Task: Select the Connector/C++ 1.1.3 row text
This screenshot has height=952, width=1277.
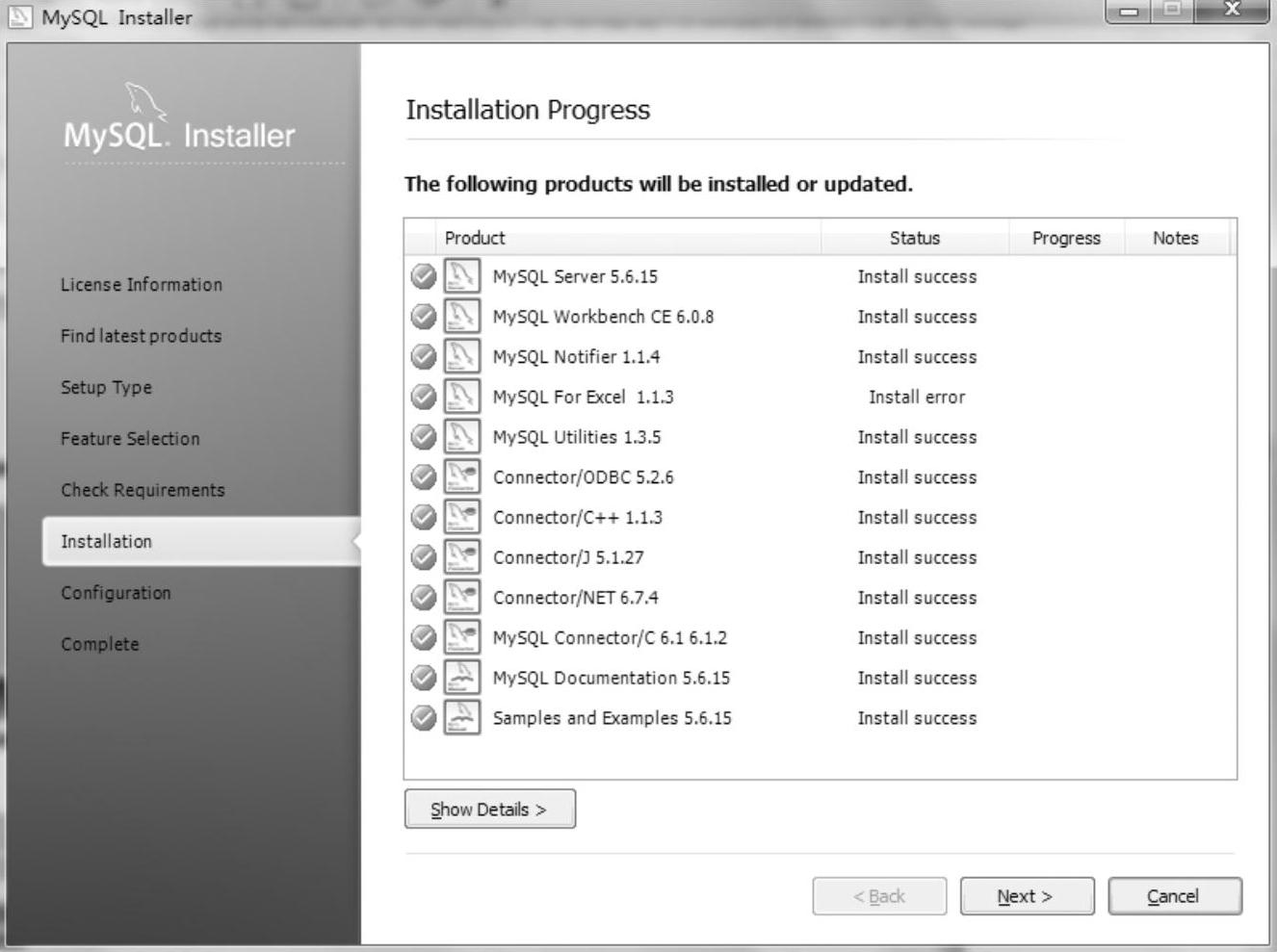Action: pyautogui.click(x=577, y=518)
